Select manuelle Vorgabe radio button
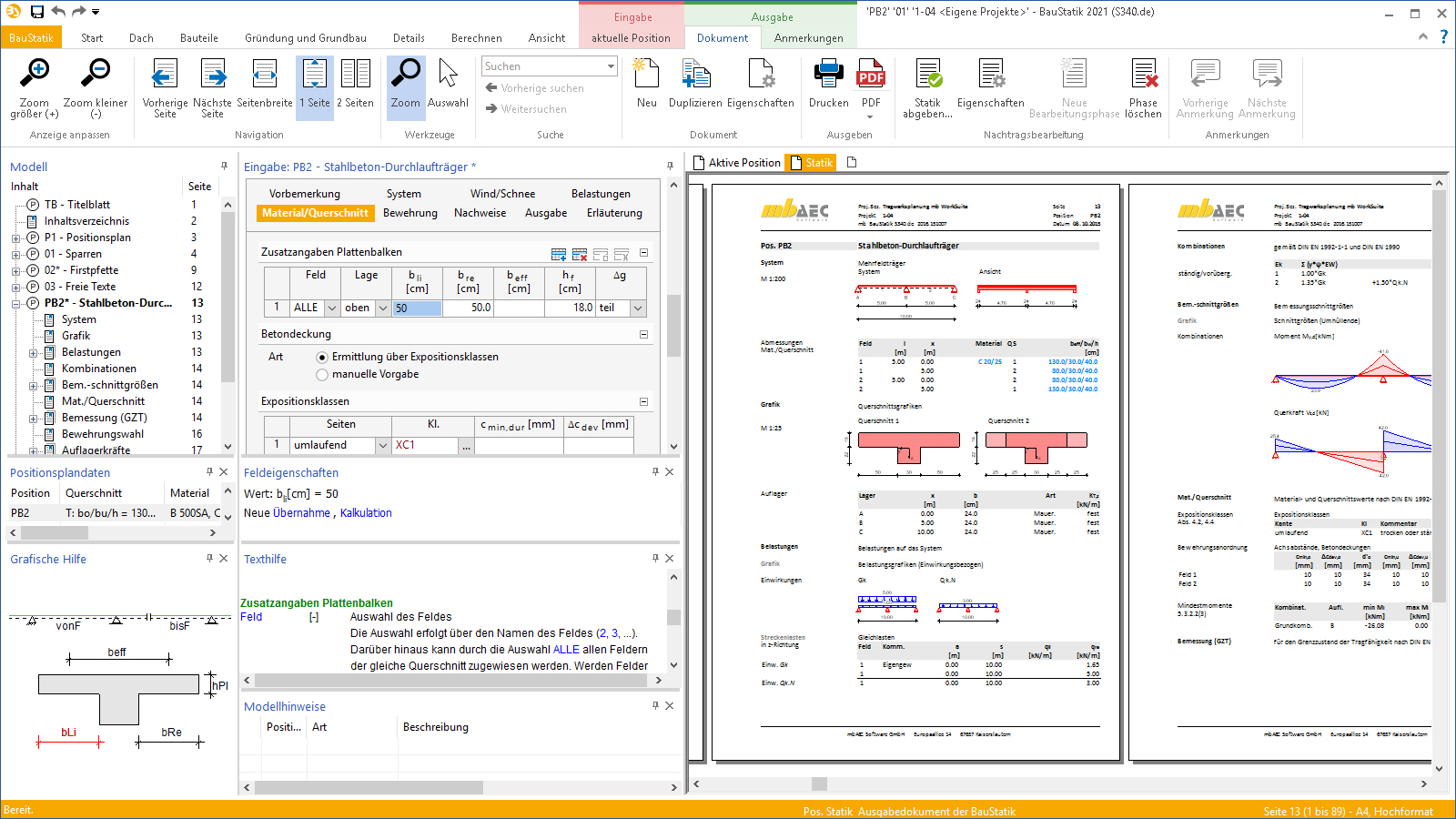The height and width of the screenshot is (819, 1456). (x=322, y=375)
